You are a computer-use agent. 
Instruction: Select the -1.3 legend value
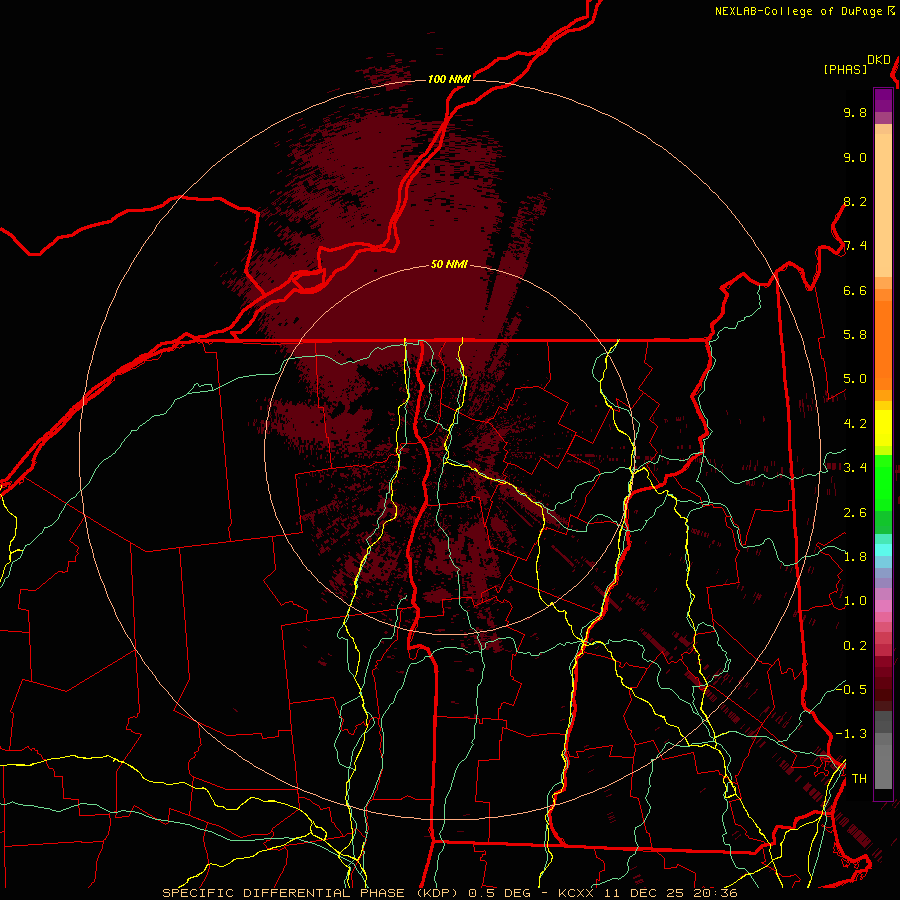[851, 735]
